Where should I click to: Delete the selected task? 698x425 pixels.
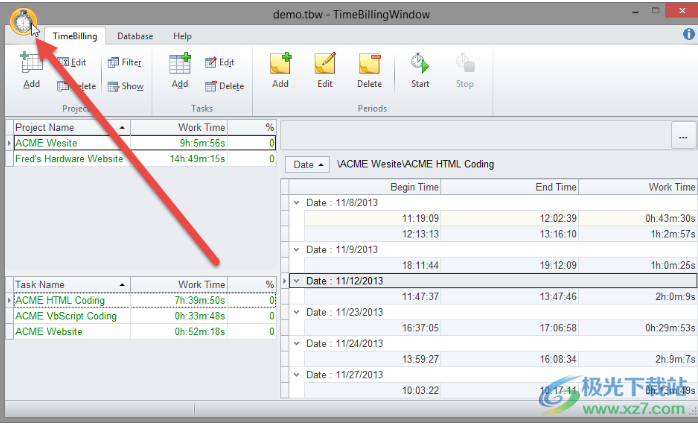pyautogui.click(x=224, y=86)
